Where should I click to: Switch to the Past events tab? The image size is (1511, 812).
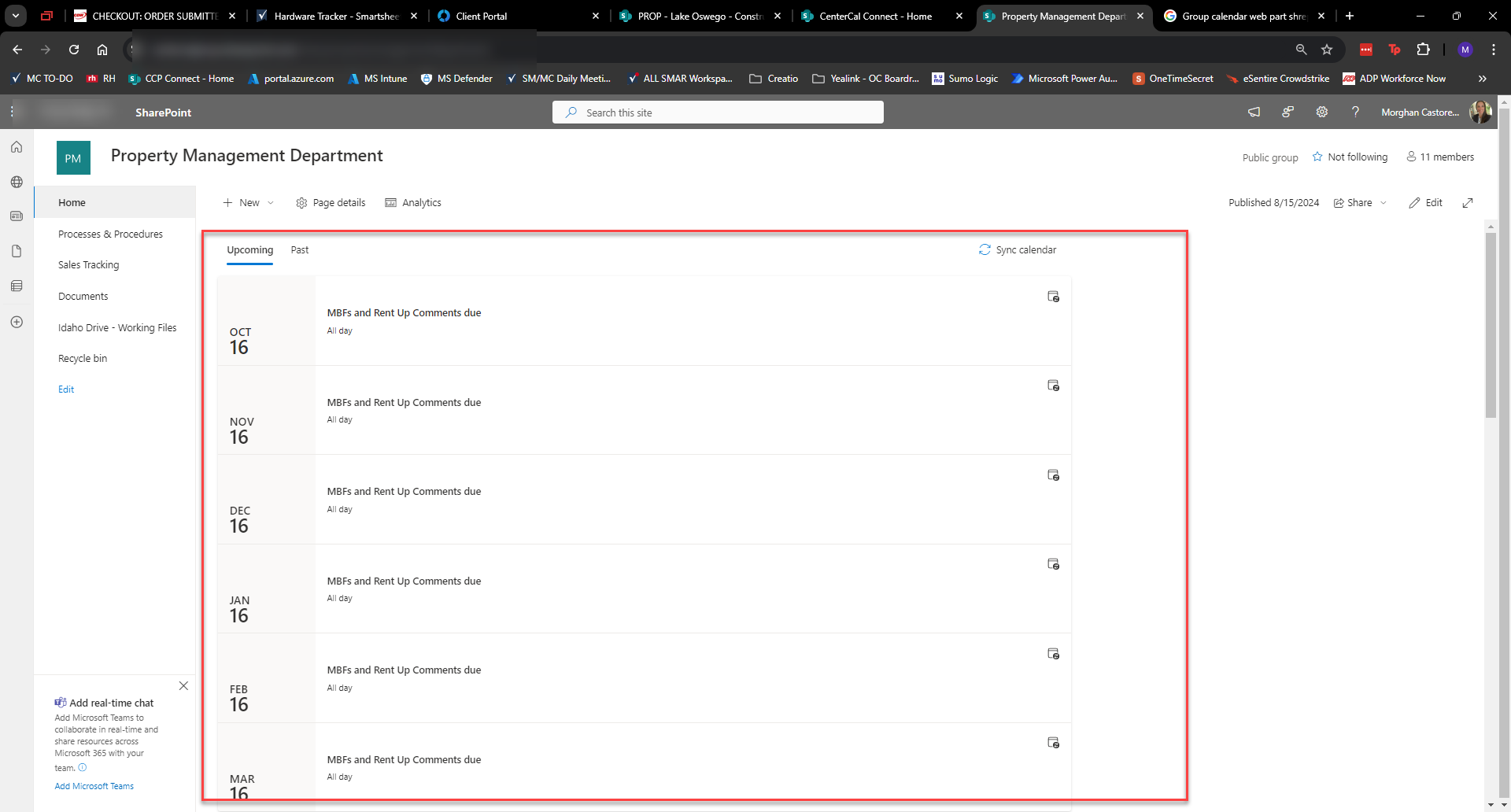pyautogui.click(x=299, y=249)
